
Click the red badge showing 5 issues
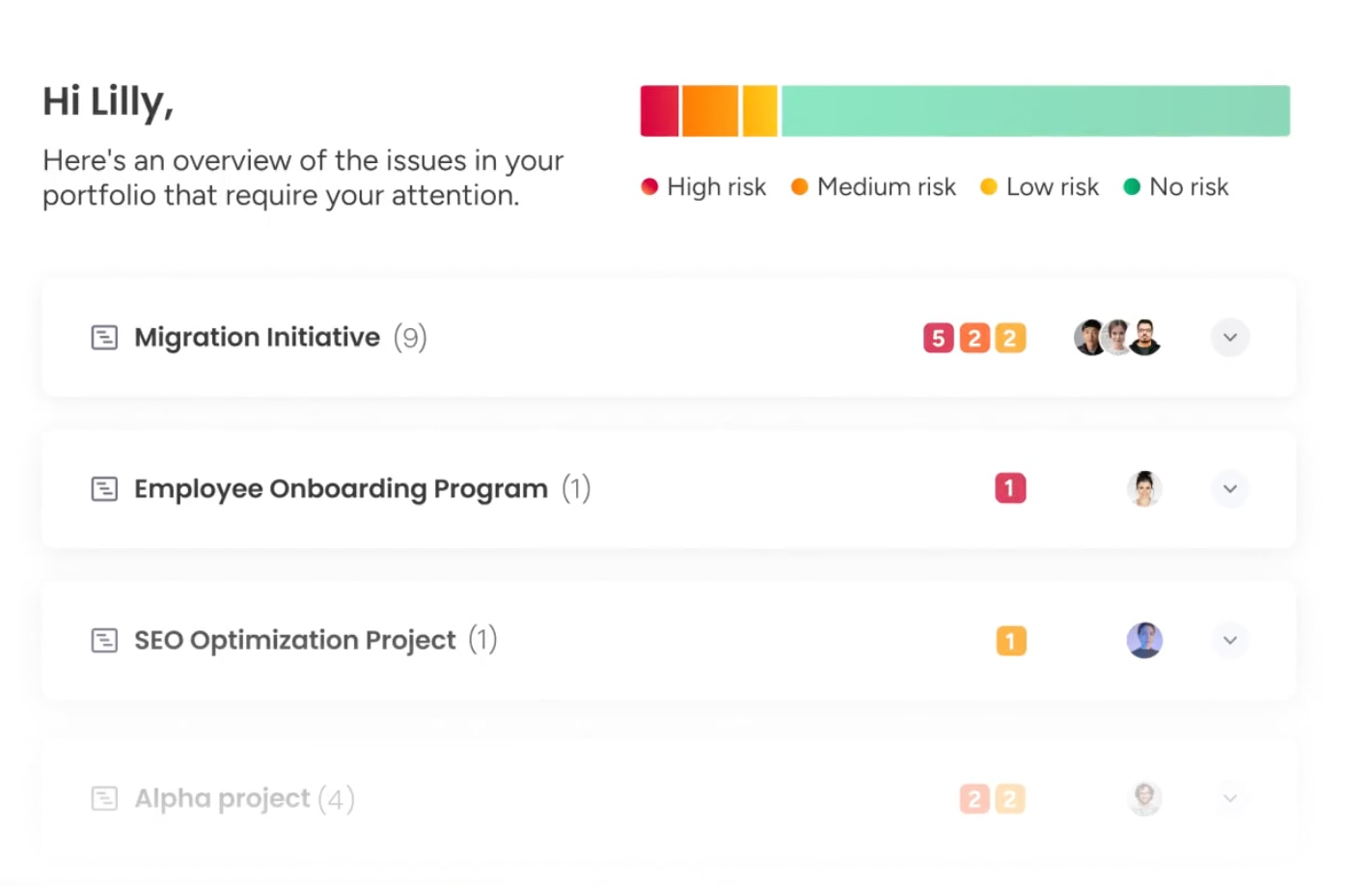click(937, 337)
